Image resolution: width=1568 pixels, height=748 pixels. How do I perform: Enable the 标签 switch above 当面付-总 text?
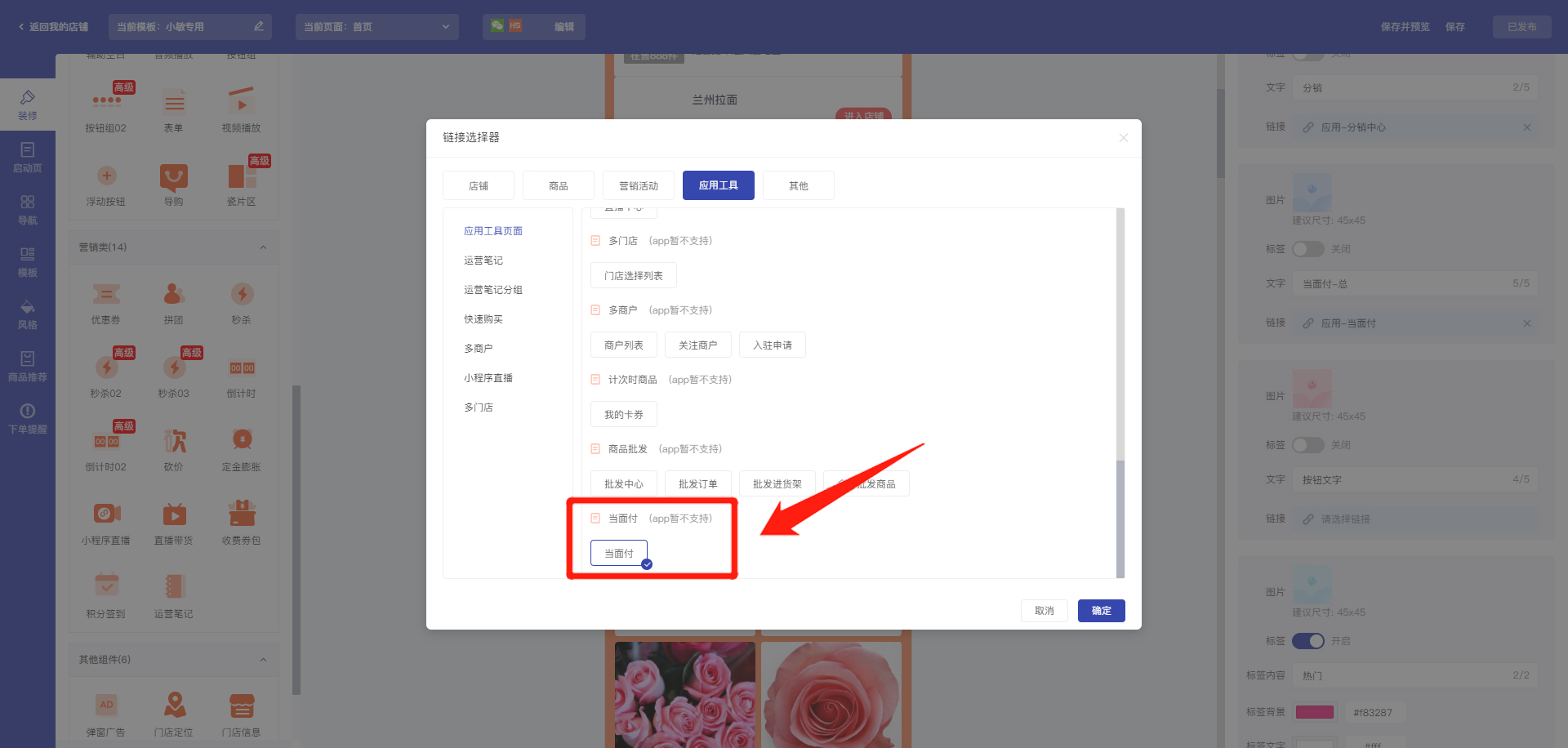pyautogui.click(x=1307, y=249)
